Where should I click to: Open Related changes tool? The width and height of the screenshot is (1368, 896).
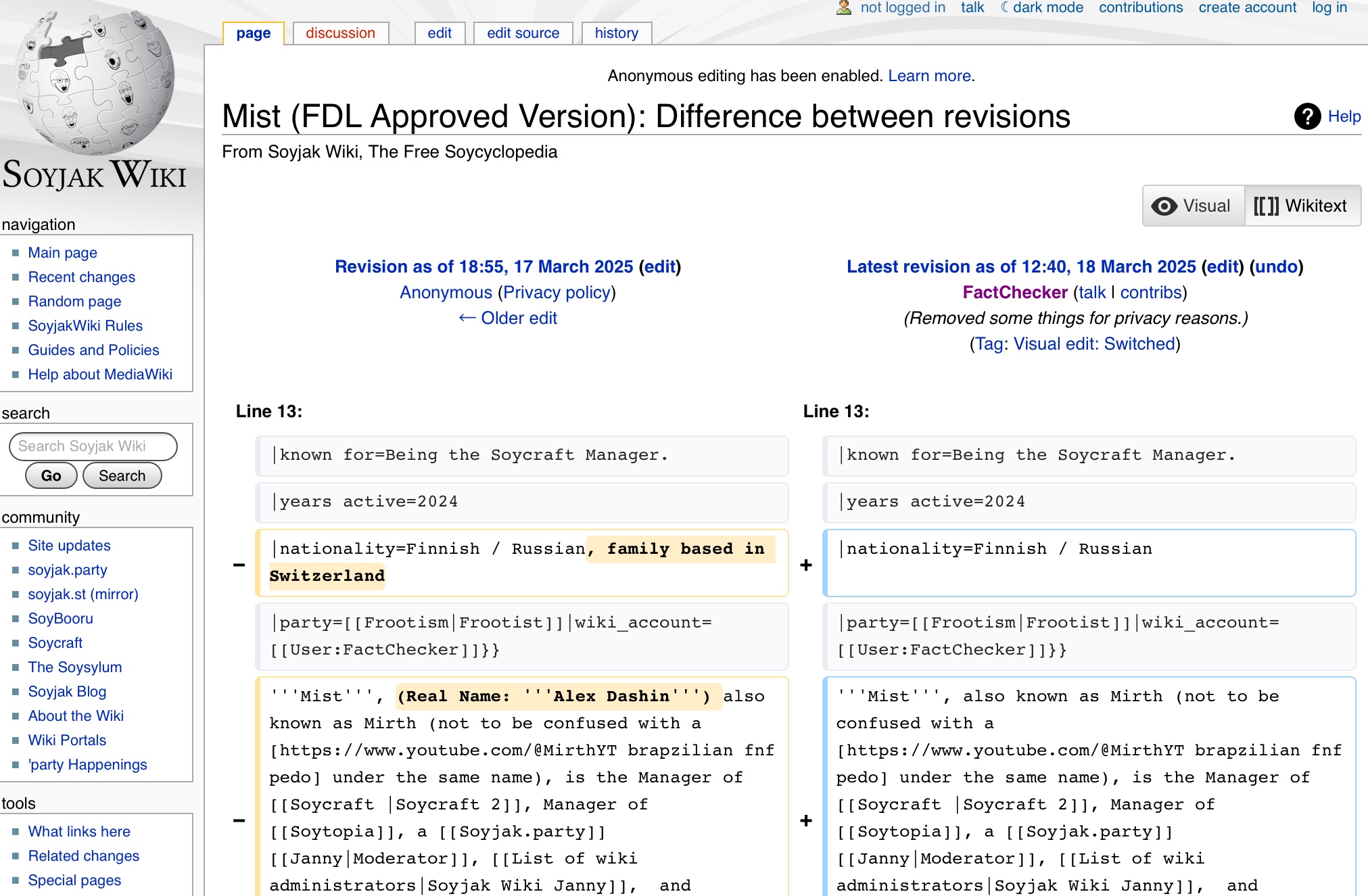point(84,855)
